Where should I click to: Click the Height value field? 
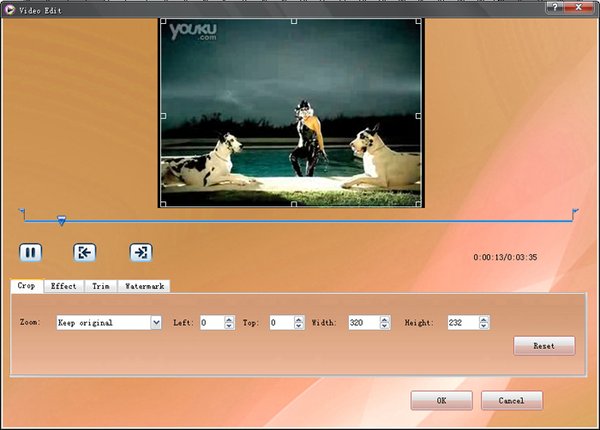click(x=463, y=322)
